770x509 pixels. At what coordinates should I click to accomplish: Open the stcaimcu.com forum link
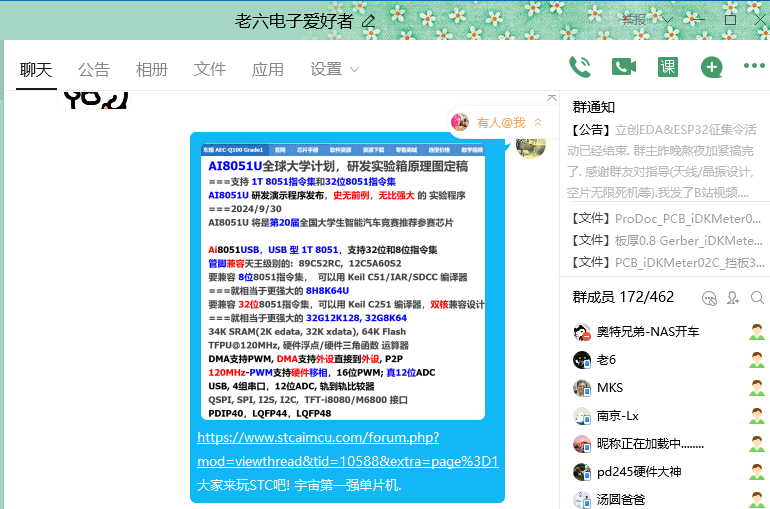(x=348, y=449)
